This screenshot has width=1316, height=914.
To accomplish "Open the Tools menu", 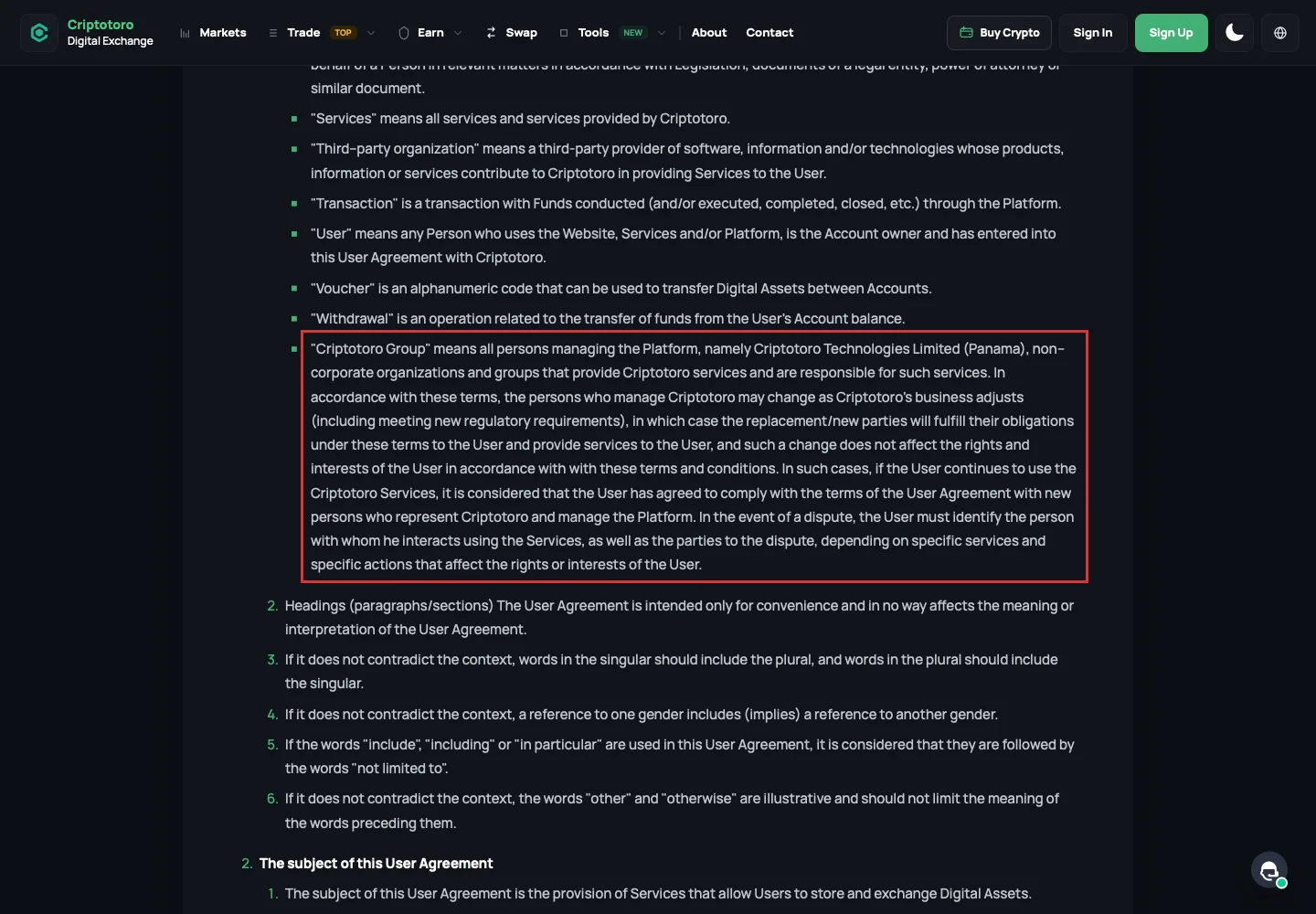I will click(593, 33).
